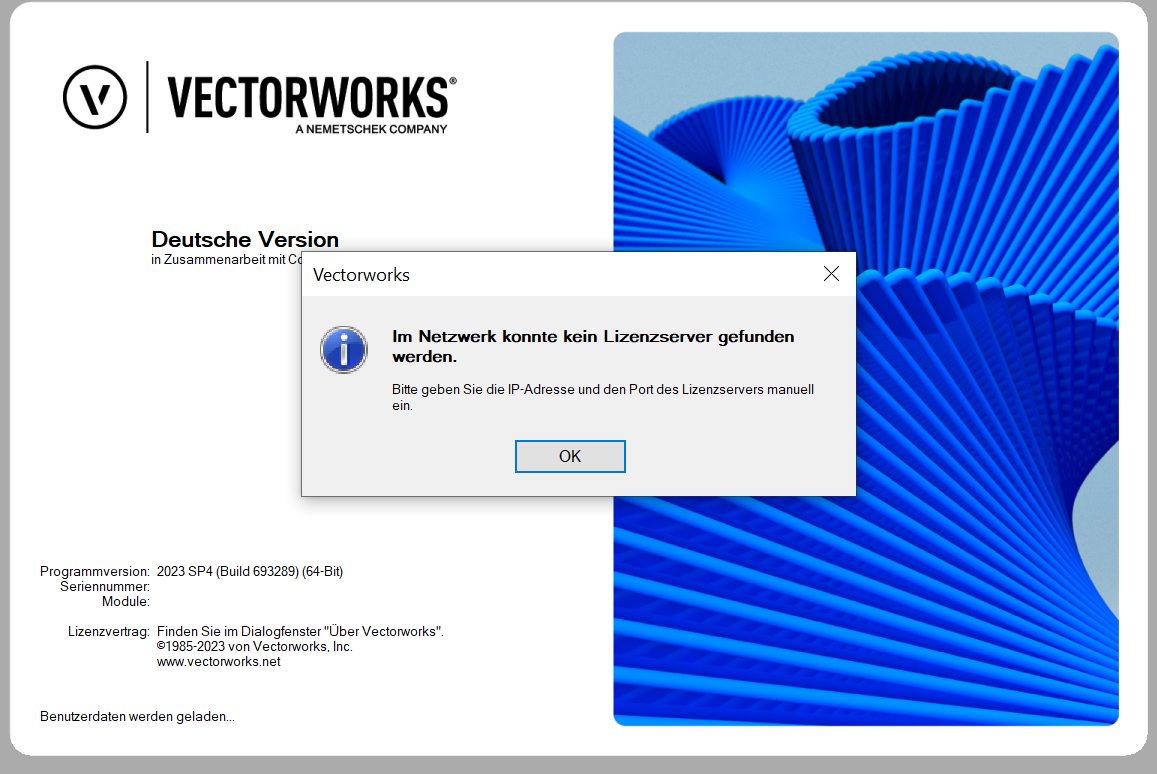Click the registered trademark symbol after VECTORWORKS
Screen dimensions: 1157x774
click(453, 80)
